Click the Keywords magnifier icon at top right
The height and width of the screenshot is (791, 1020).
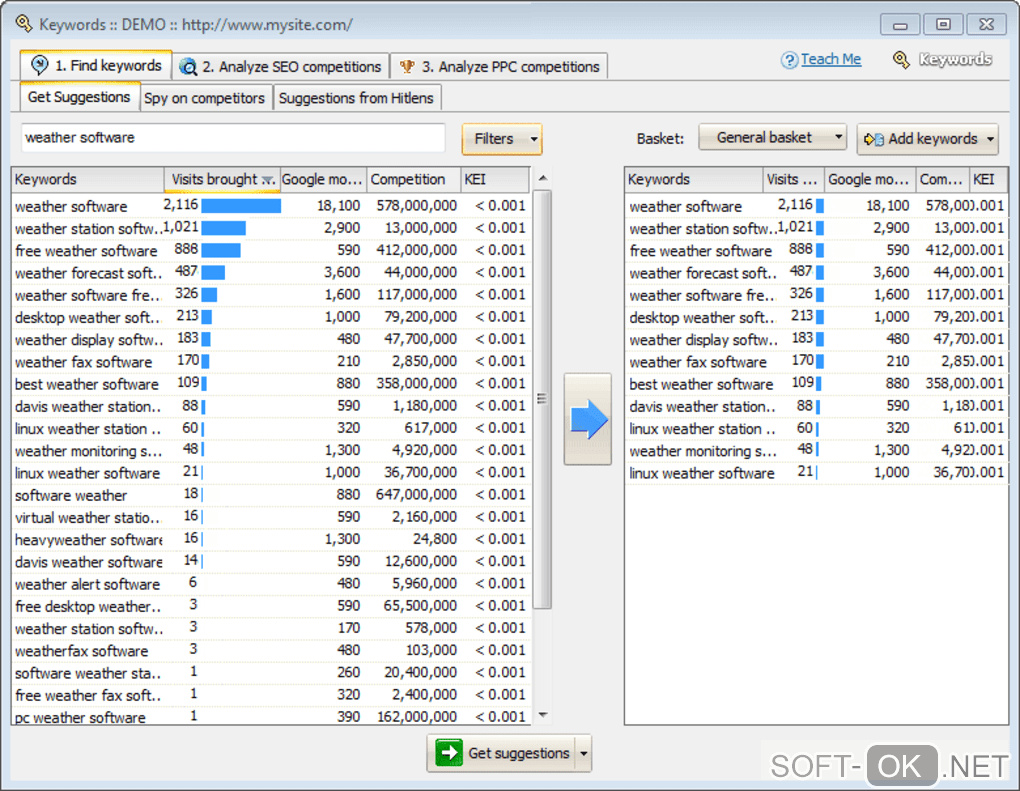[x=901, y=60]
